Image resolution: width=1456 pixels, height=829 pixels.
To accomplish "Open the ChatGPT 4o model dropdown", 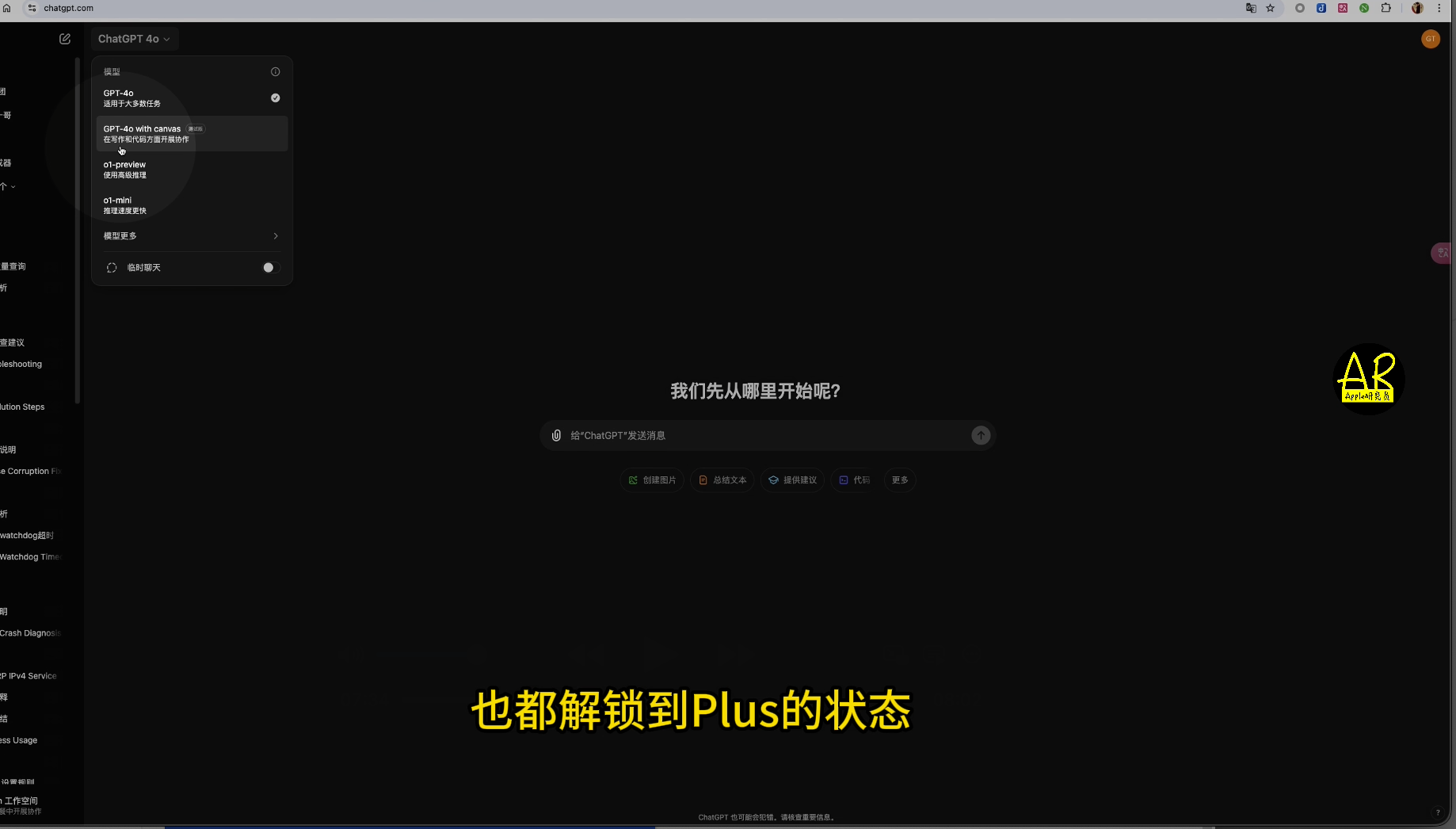I will [134, 39].
